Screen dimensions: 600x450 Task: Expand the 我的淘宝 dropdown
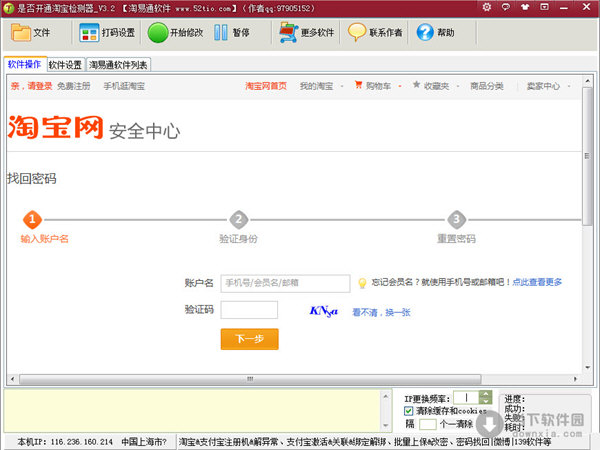[x=342, y=86]
